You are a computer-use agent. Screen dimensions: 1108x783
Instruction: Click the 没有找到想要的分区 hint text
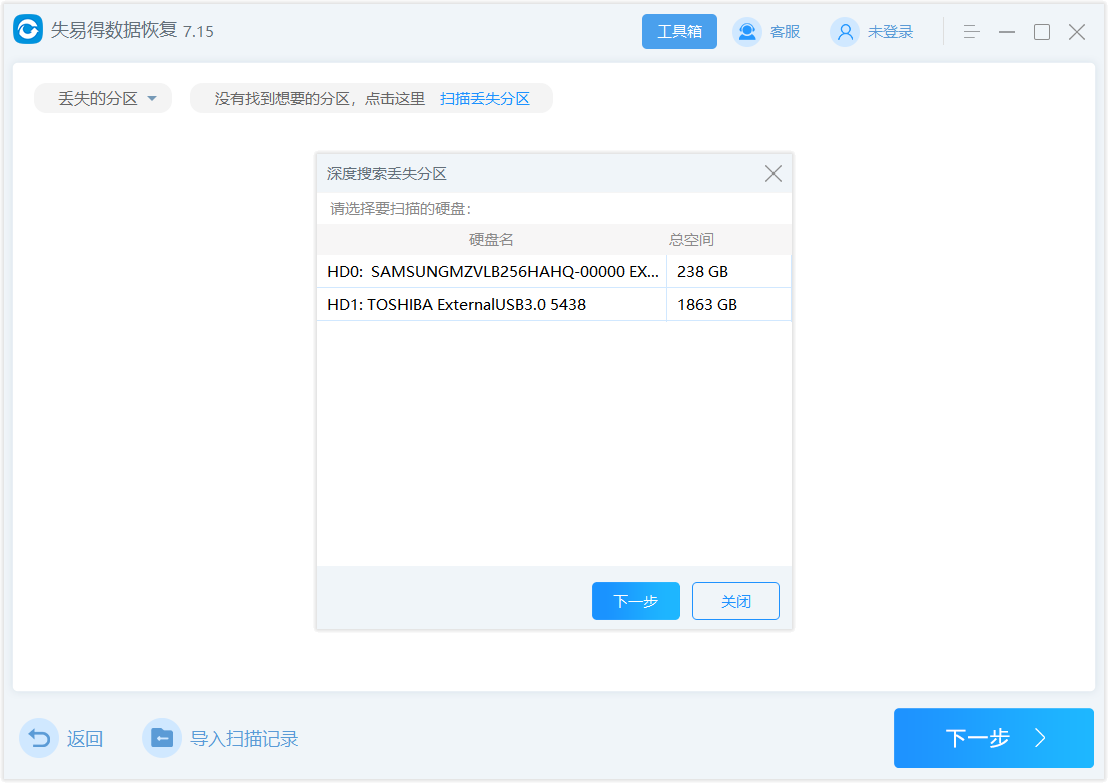point(319,99)
